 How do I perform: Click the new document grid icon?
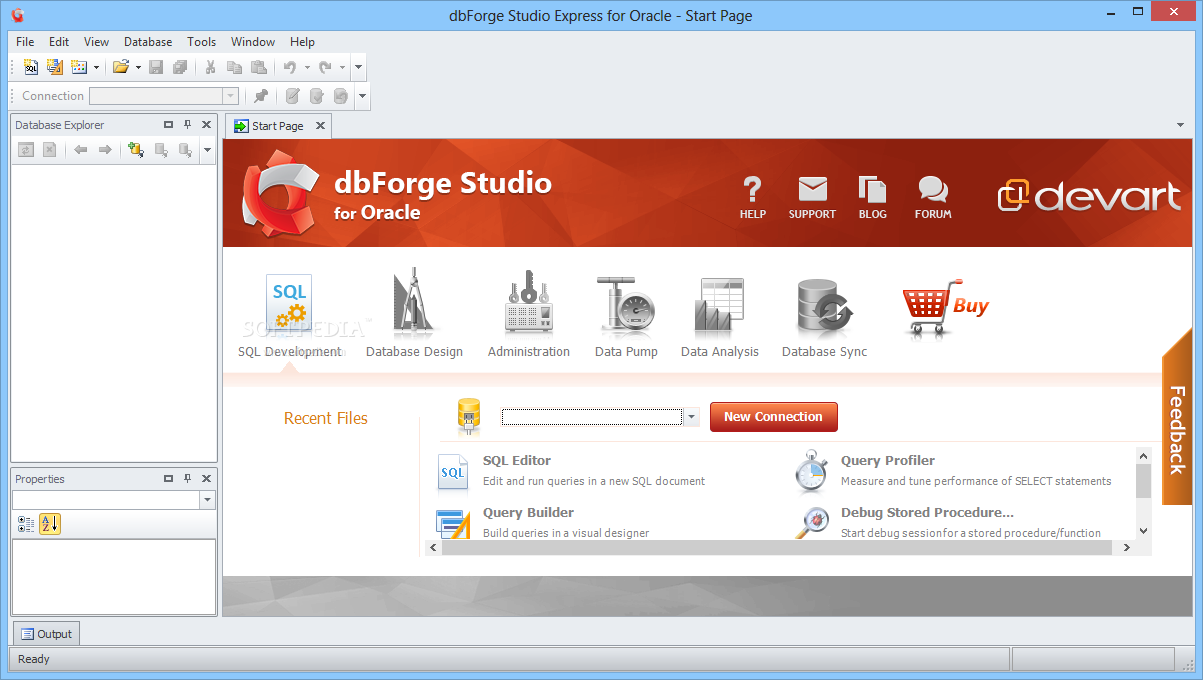click(x=79, y=68)
